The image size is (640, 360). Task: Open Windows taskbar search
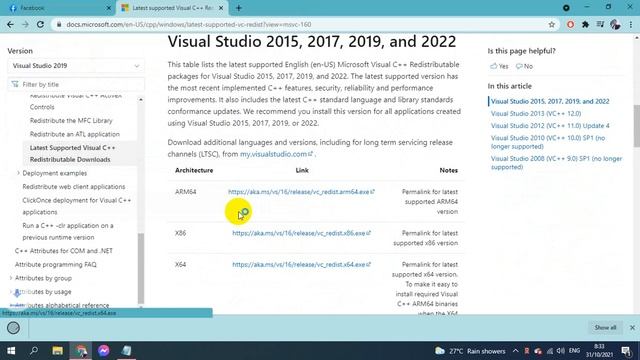tap(34, 351)
